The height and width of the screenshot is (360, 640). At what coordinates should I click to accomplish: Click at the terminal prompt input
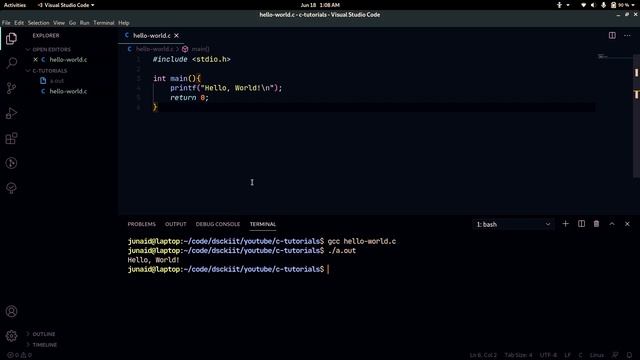pyautogui.click(x=329, y=269)
